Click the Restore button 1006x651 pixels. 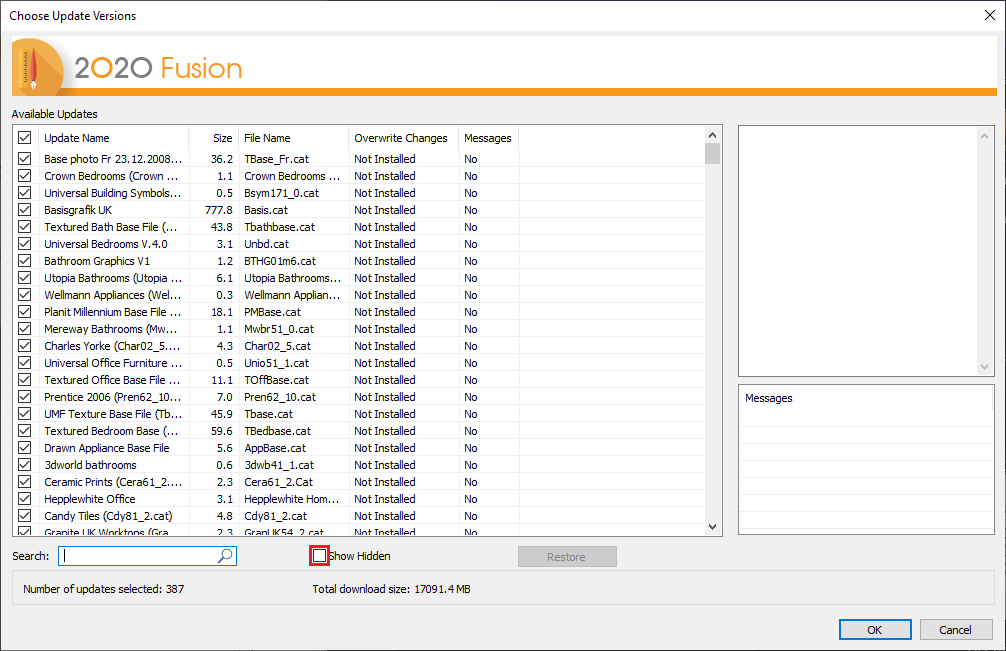tap(567, 557)
